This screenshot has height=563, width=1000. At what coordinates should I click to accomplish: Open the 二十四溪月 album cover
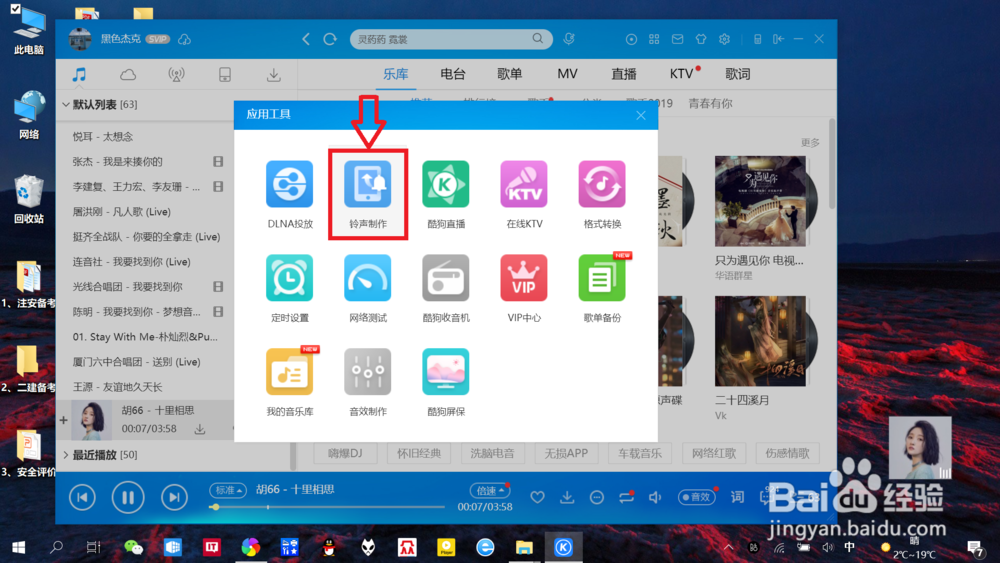coord(760,341)
